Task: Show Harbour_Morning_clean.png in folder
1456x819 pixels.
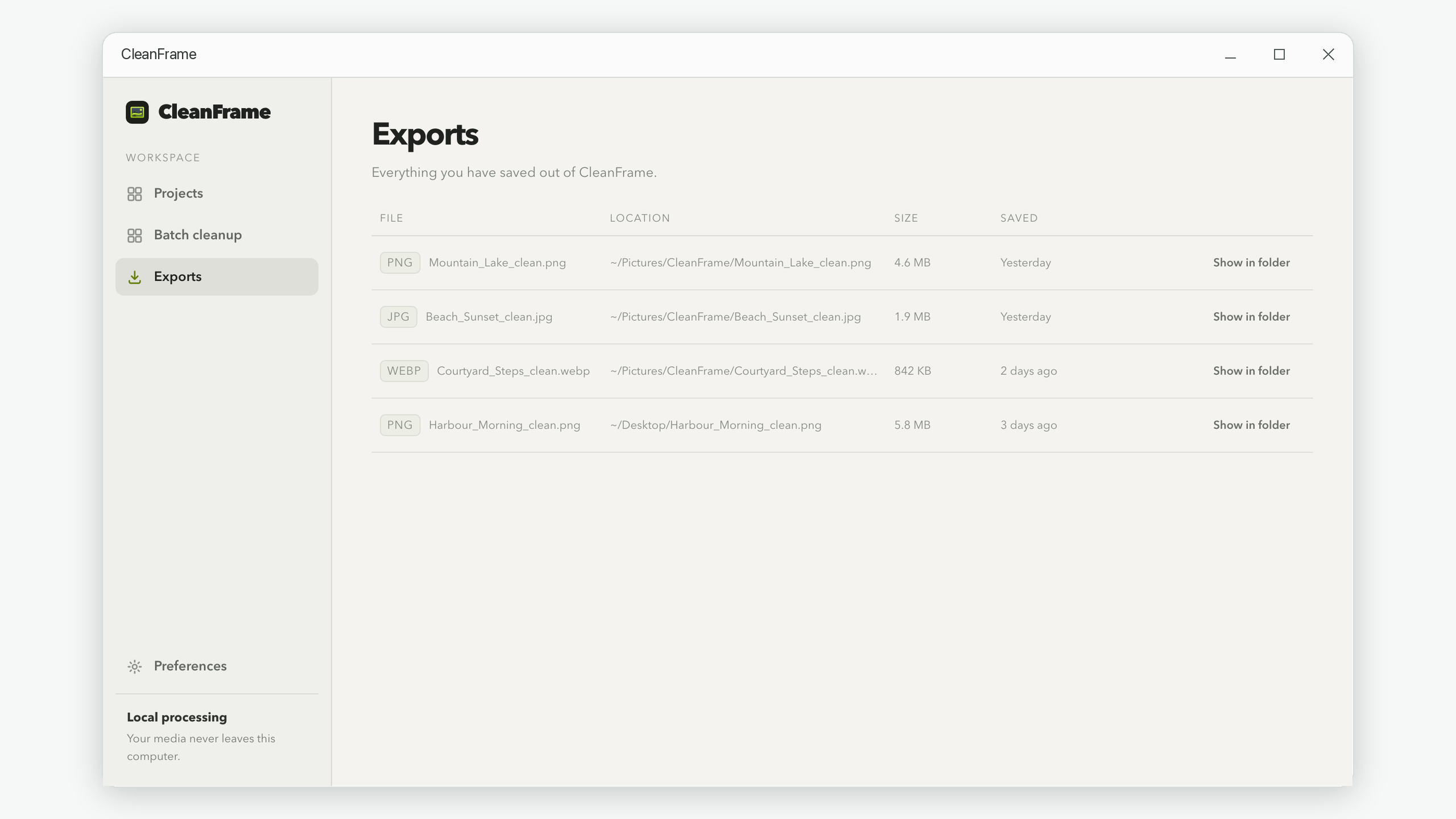Action: [x=1251, y=425]
